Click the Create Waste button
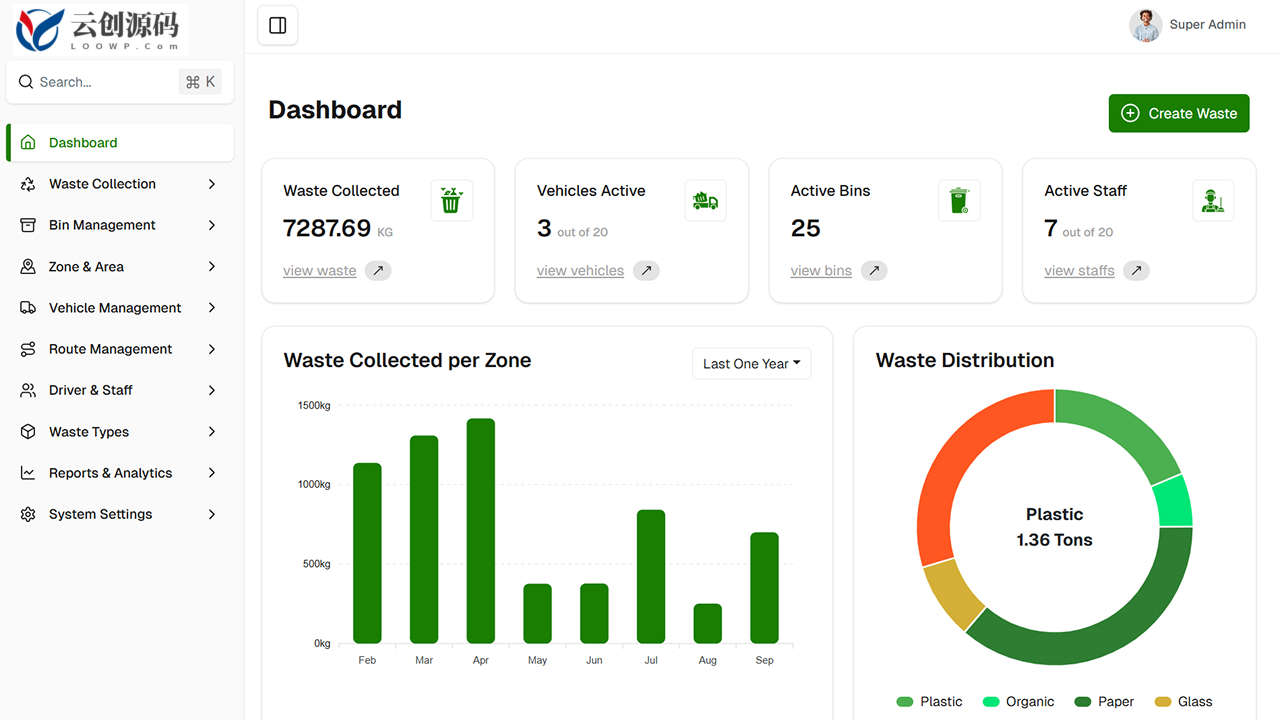1280x720 pixels. click(1179, 114)
